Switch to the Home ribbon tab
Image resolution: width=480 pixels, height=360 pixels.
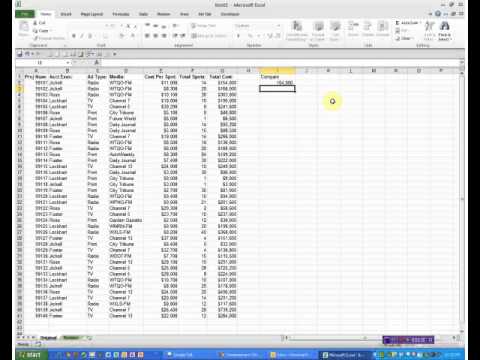point(46,14)
